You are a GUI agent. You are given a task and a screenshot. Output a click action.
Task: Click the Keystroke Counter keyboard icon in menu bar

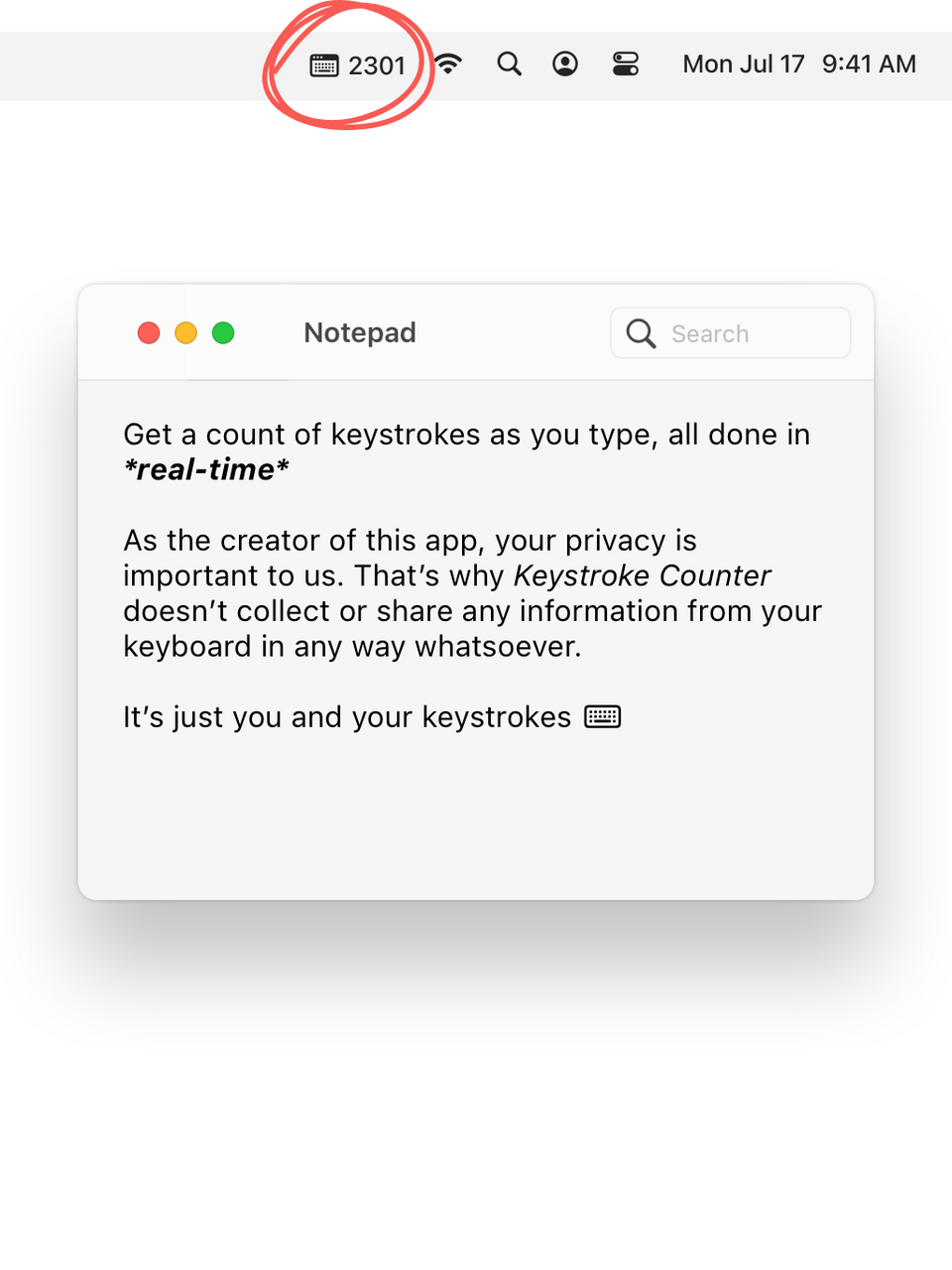[x=324, y=65]
